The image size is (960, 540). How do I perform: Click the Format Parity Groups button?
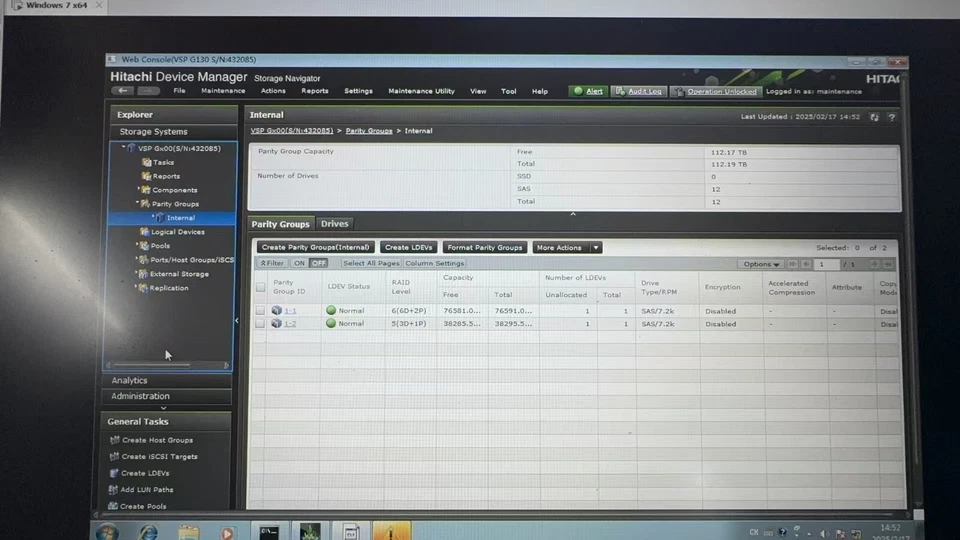(x=484, y=247)
